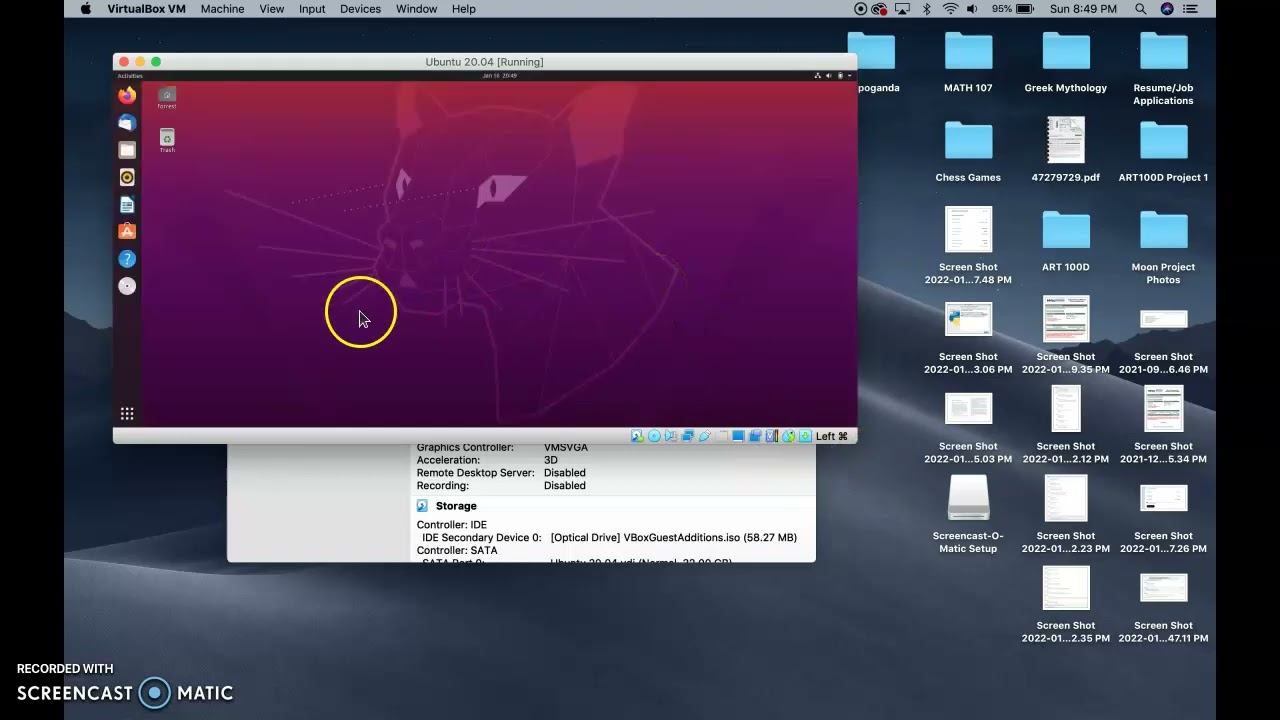Open the Input menu
This screenshot has width=1280, height=720.
point(312,9)
